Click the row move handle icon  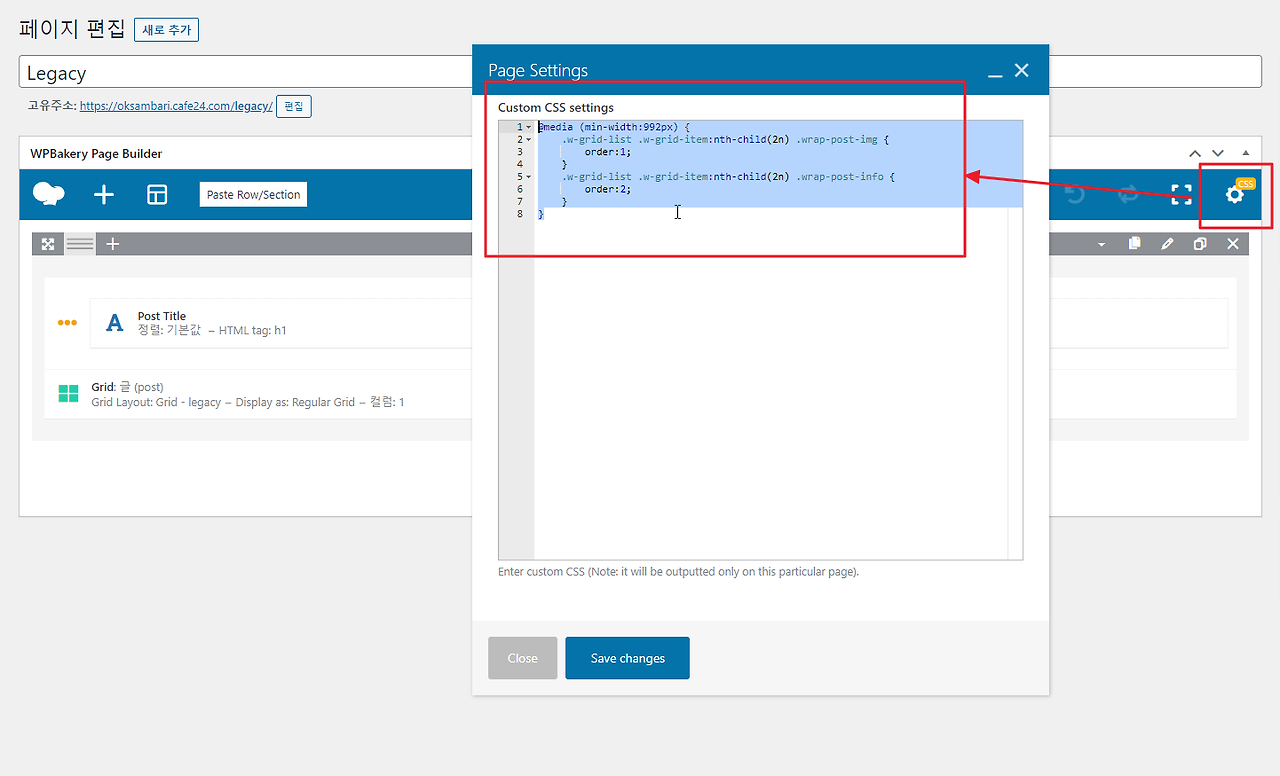[x=47, y=243]
